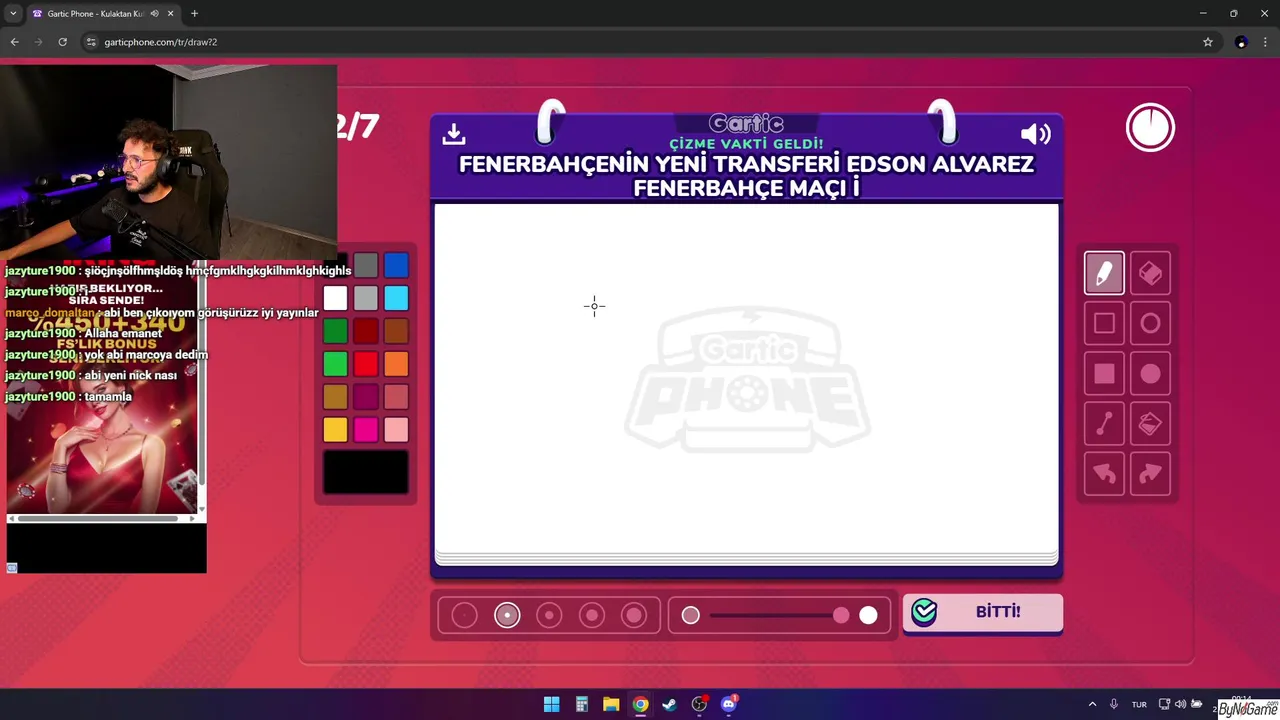The width and height of the screenshot is (1280, 720).
Task: Pick the orange color swatch
Action: pyautogui.click(x=396, y=364)
